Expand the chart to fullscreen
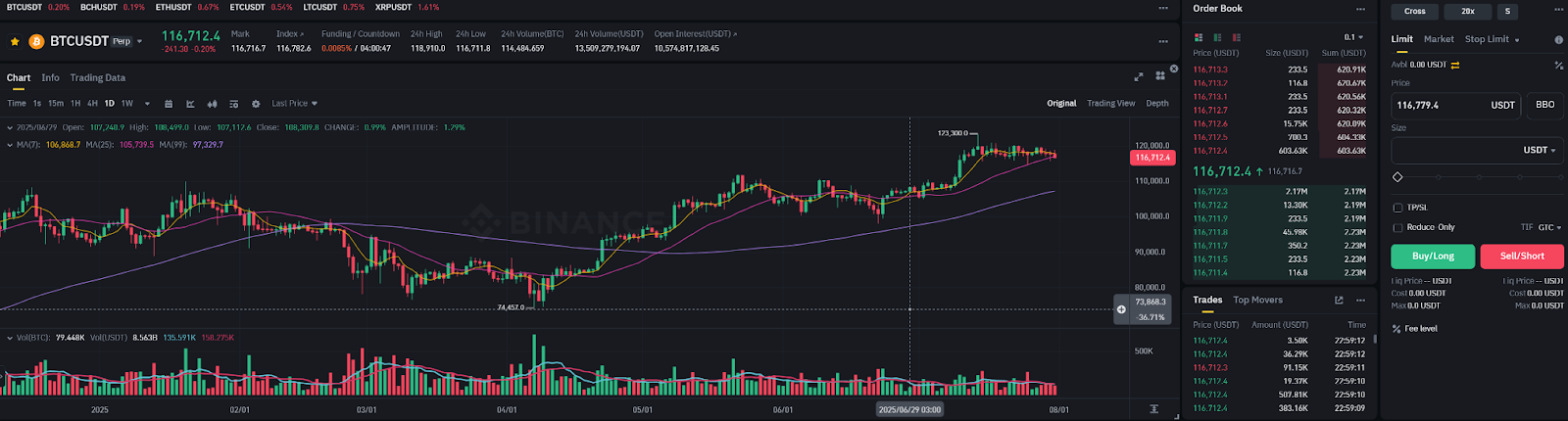The width and height of the screenshot is (1568, 421). coord(1139,76)
